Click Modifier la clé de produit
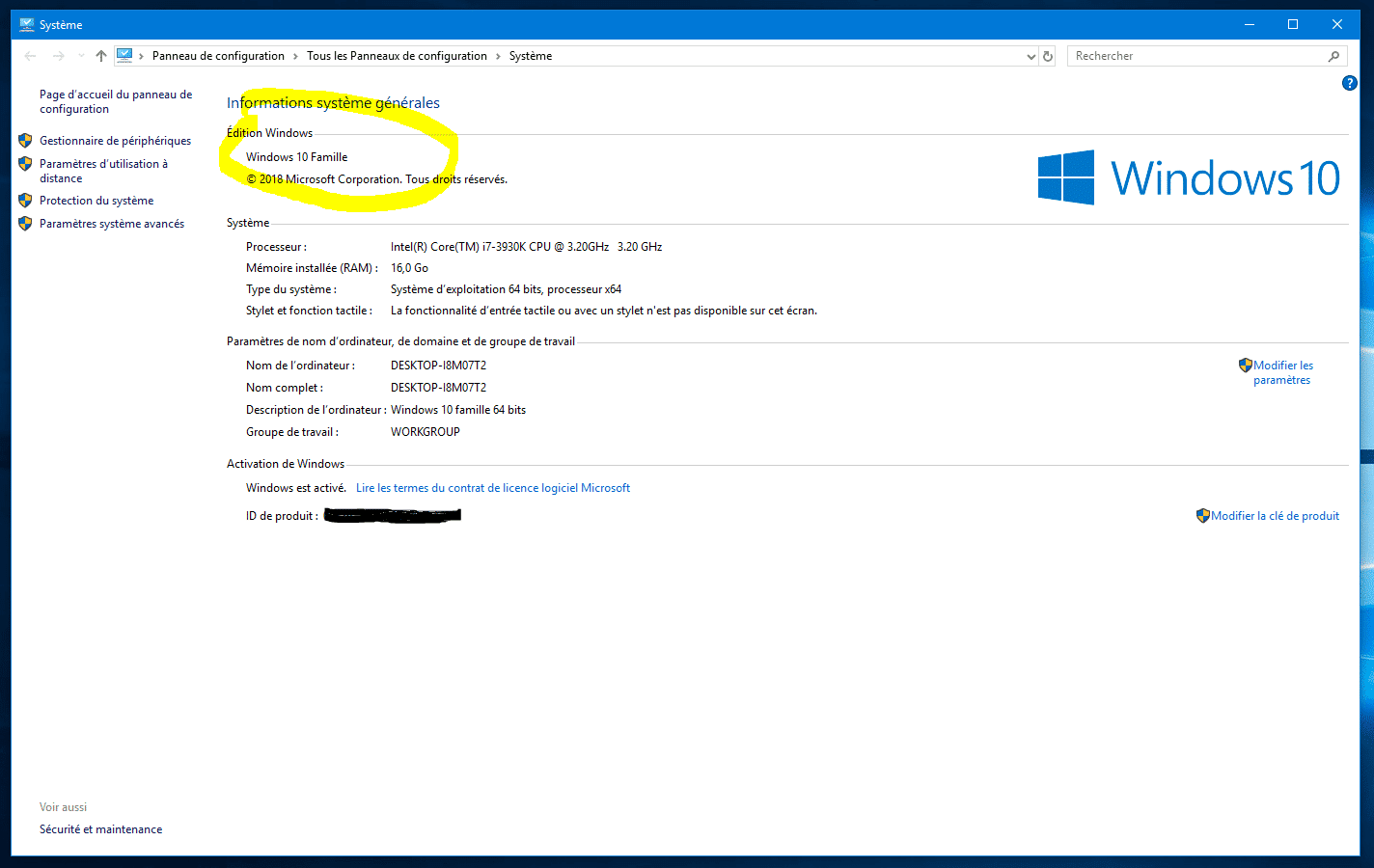This screenshot has width=1374, height=868. click(x=1276, y=516)
